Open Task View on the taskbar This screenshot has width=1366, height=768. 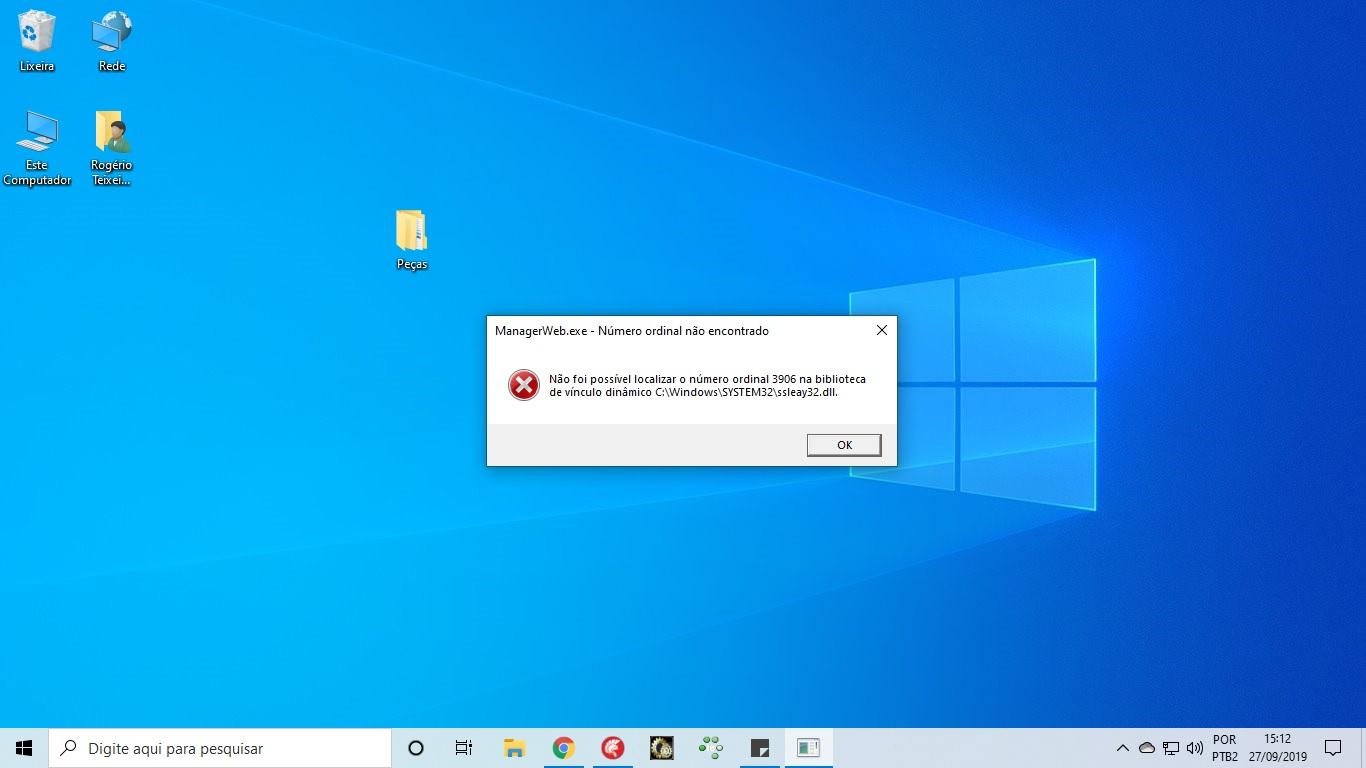[x=464, y=748]
